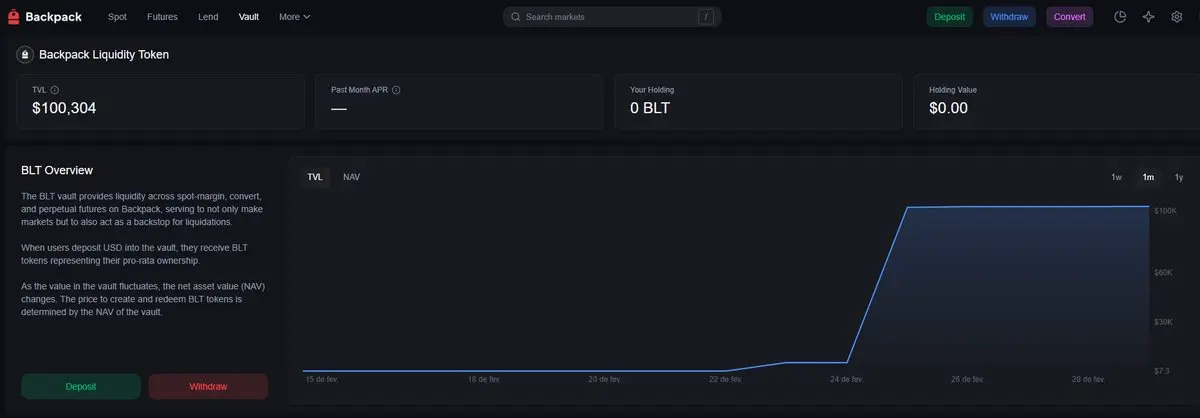Select the Vault nav item
1200x418 pixels.
click(x=248, y=17)
